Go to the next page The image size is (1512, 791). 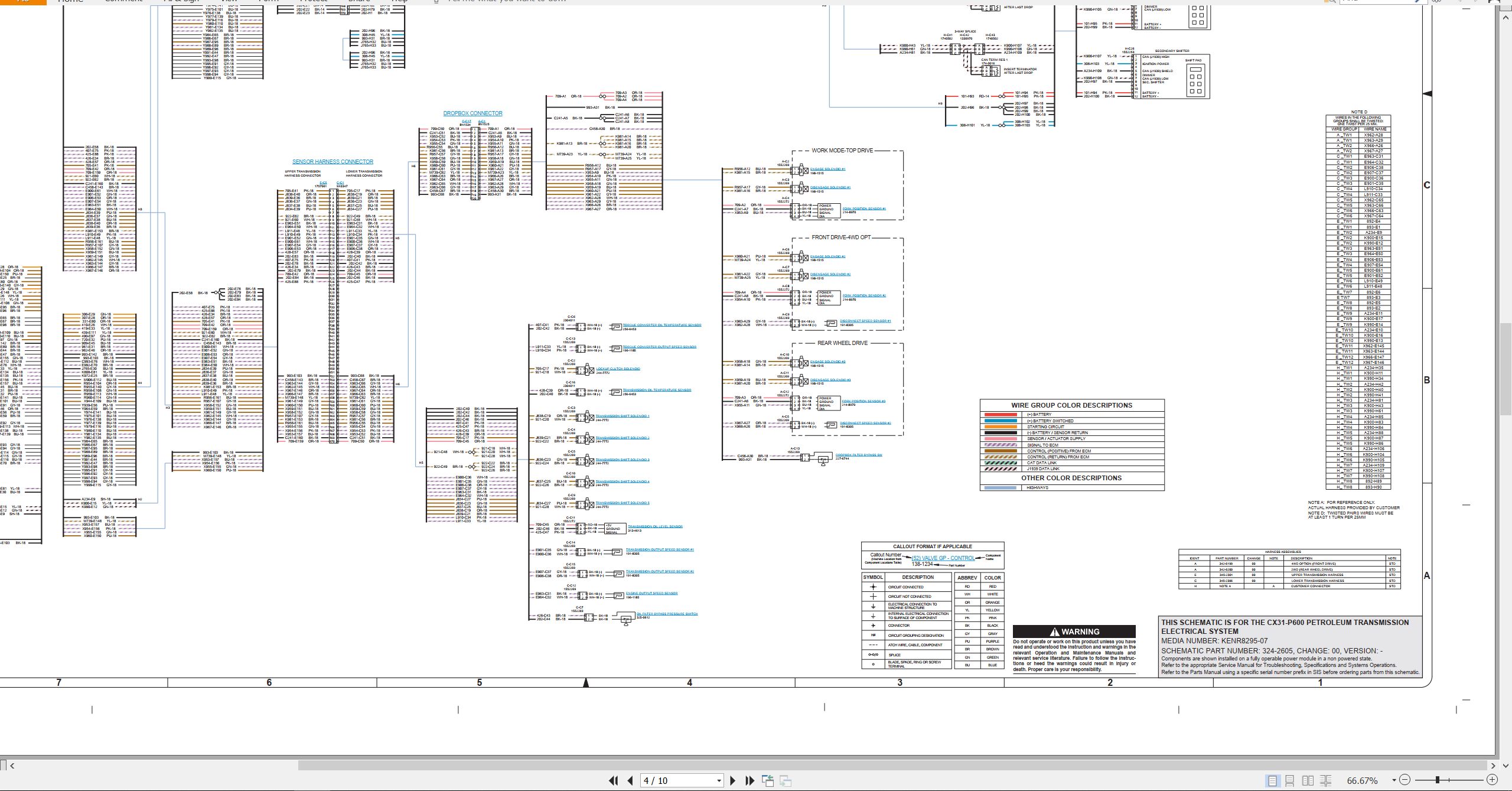coord(733,780)
